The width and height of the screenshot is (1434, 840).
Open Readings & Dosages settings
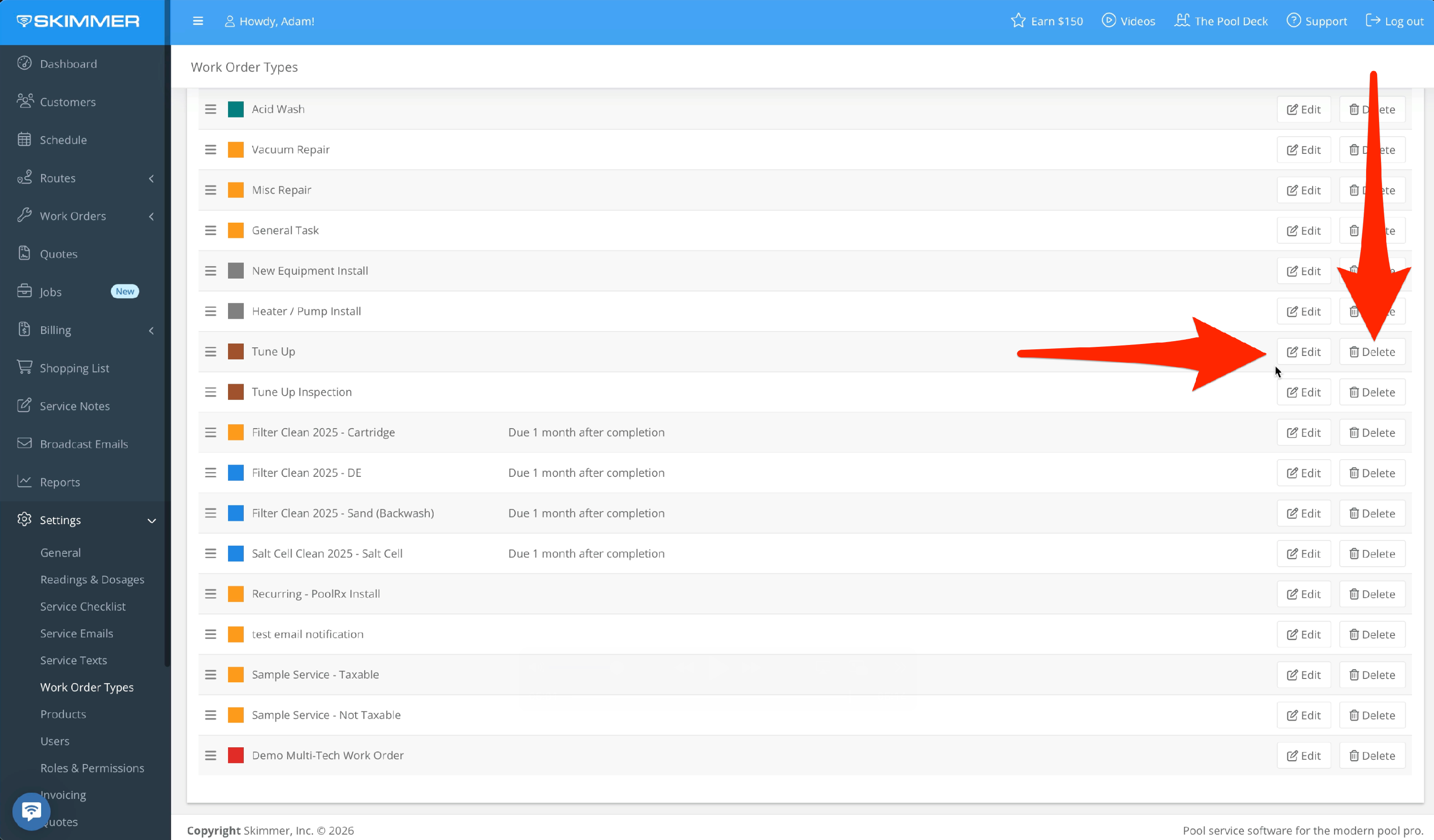point(92,580)
